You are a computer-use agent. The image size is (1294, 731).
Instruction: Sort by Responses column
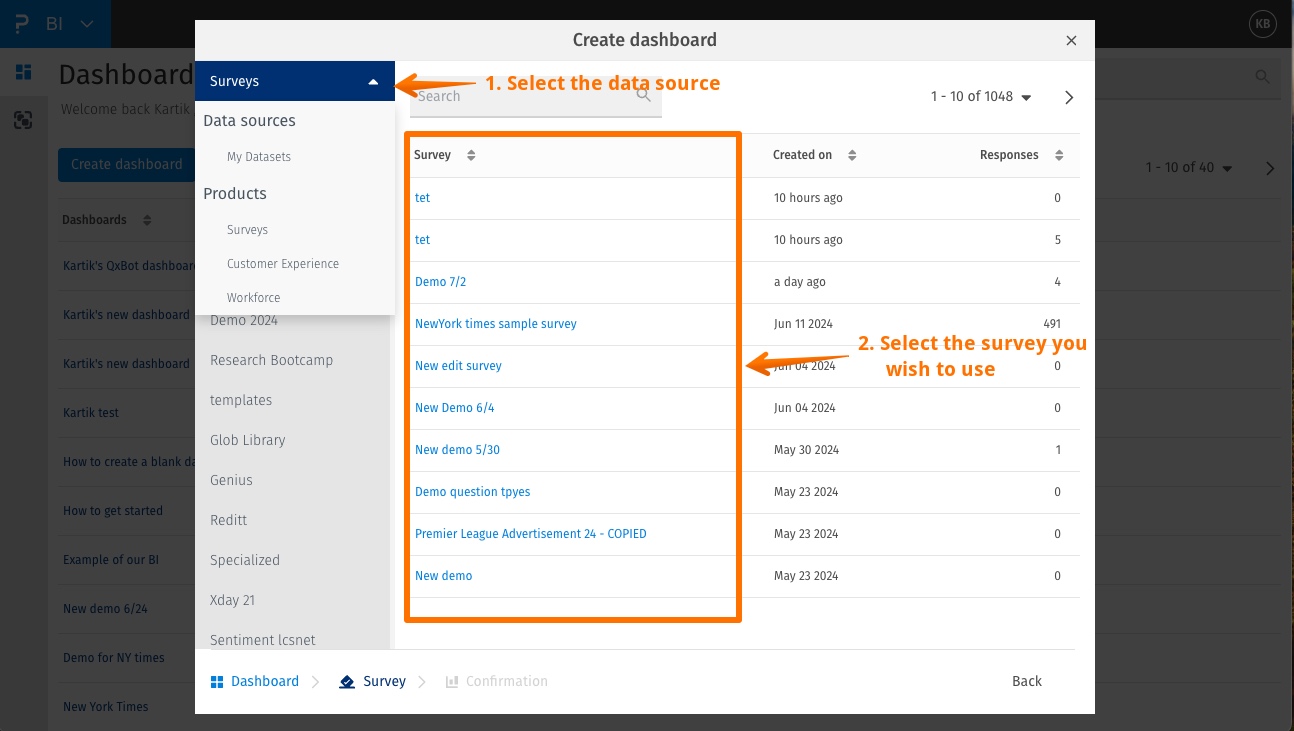tap(1059, 155)
